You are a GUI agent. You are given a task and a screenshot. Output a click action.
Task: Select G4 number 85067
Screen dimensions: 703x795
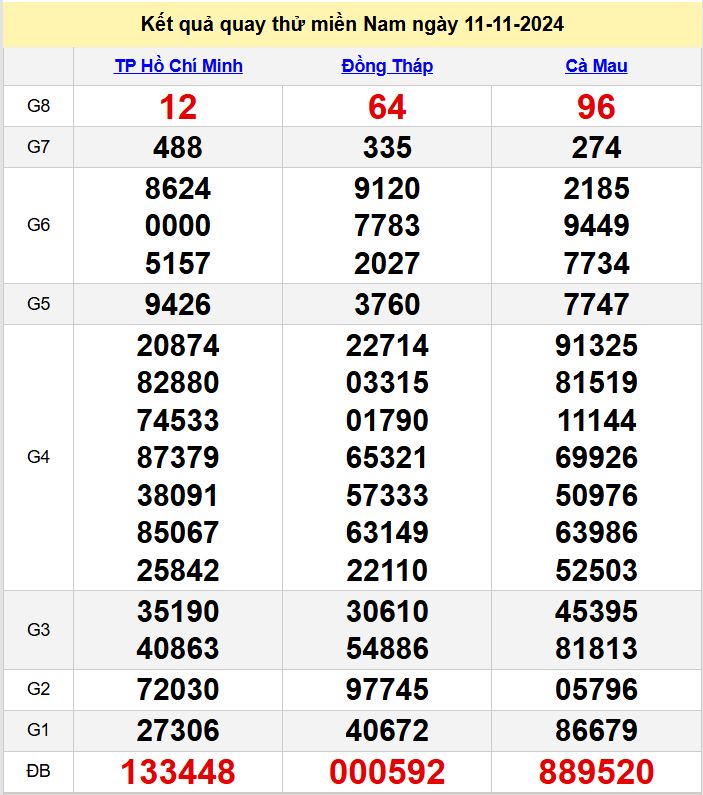[178, 533]
